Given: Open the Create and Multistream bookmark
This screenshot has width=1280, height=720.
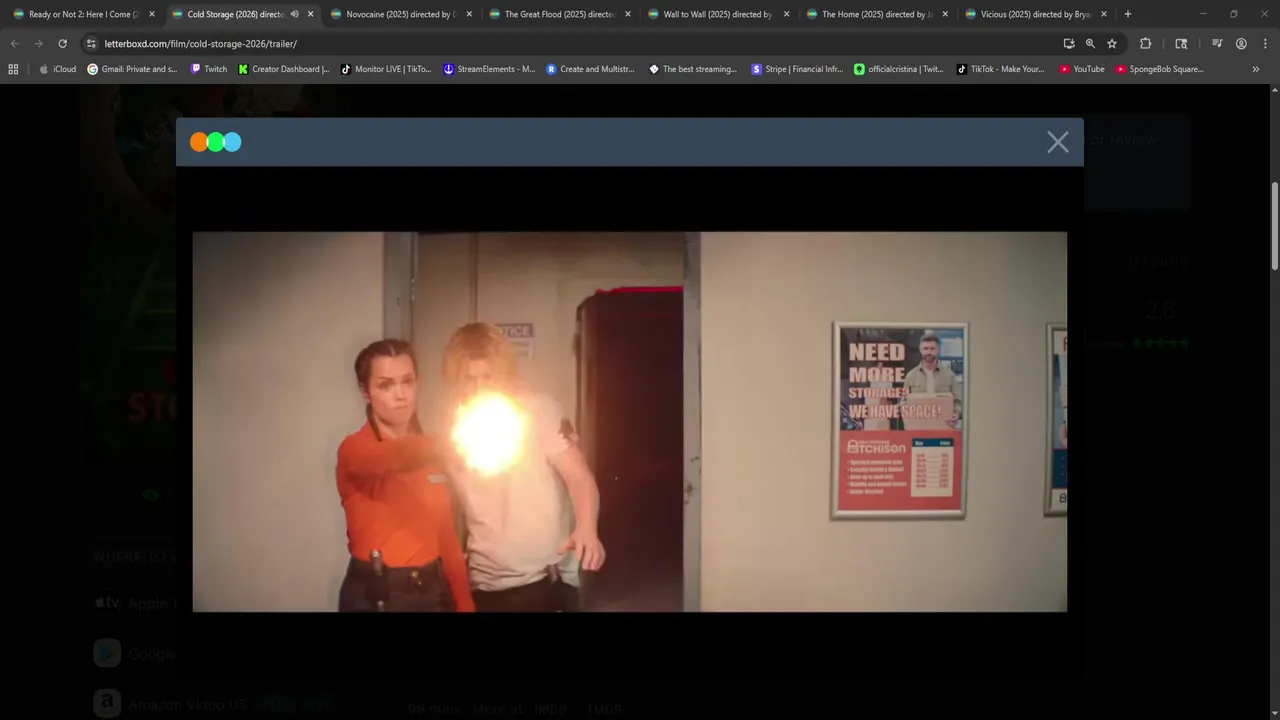Looking at the screenshot, I should click(x=590, y=69).
